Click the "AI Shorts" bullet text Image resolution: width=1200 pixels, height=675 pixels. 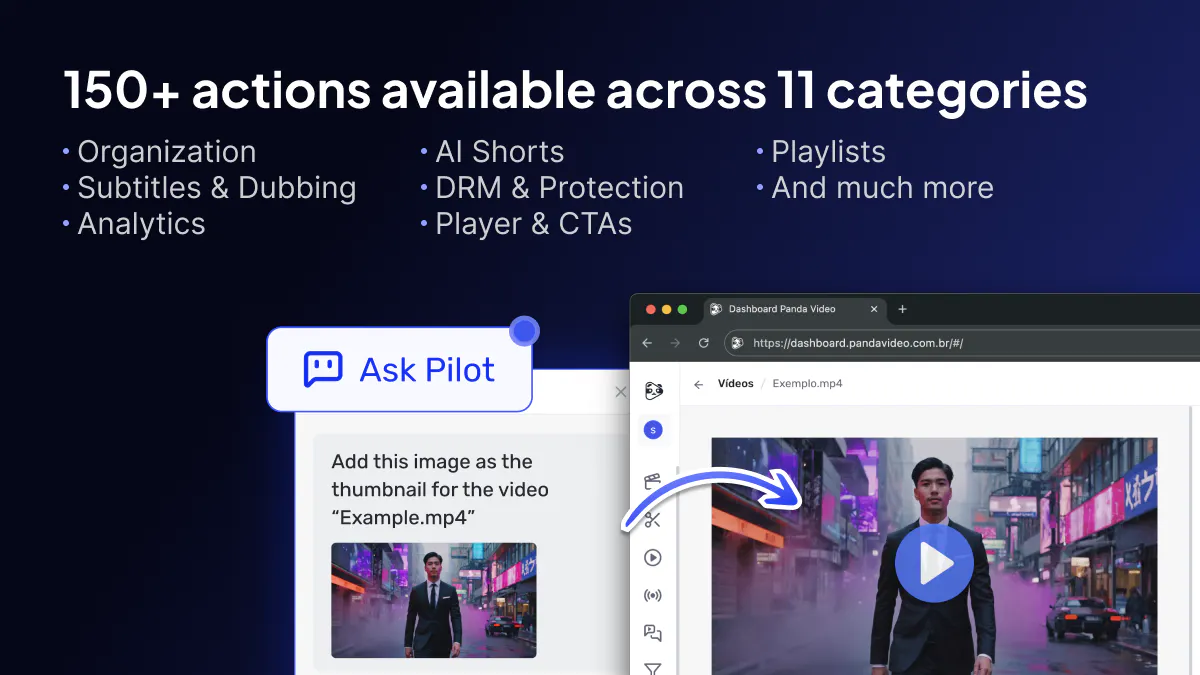pyautogui.click(x=500, y=152)
